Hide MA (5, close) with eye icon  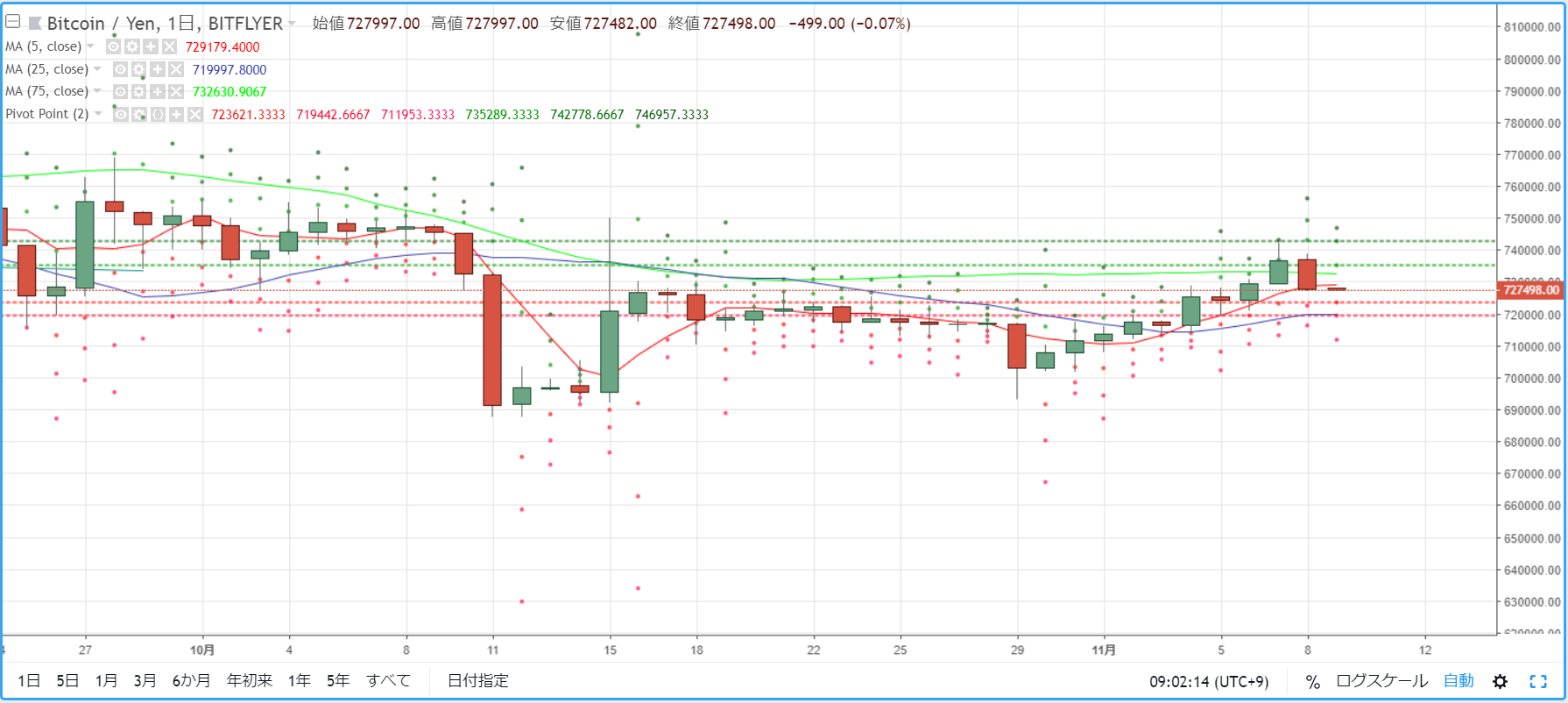[113, 46]
